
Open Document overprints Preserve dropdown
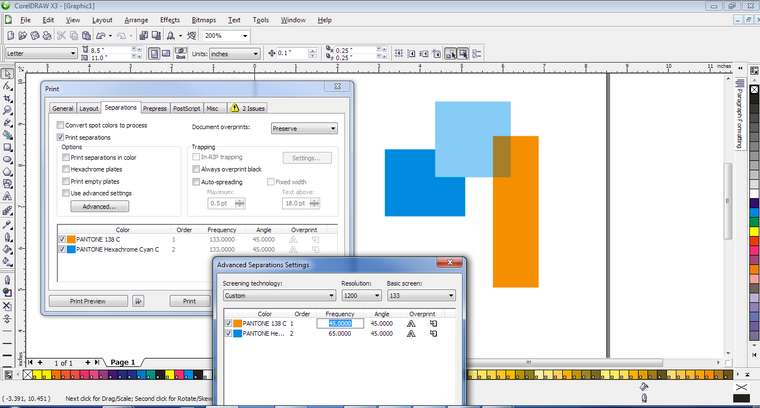tap(304, 128)
